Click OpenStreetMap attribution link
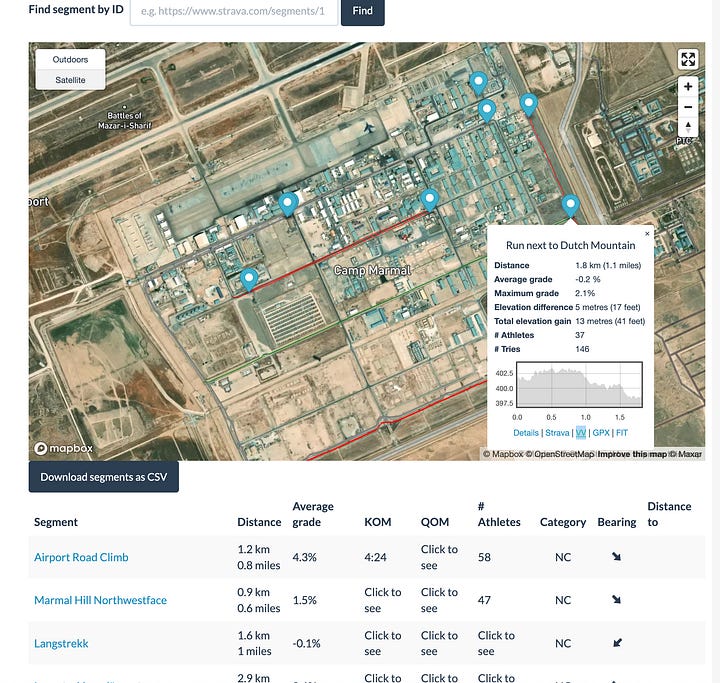This screenshot has width=720, height=683. click(560, 454)
